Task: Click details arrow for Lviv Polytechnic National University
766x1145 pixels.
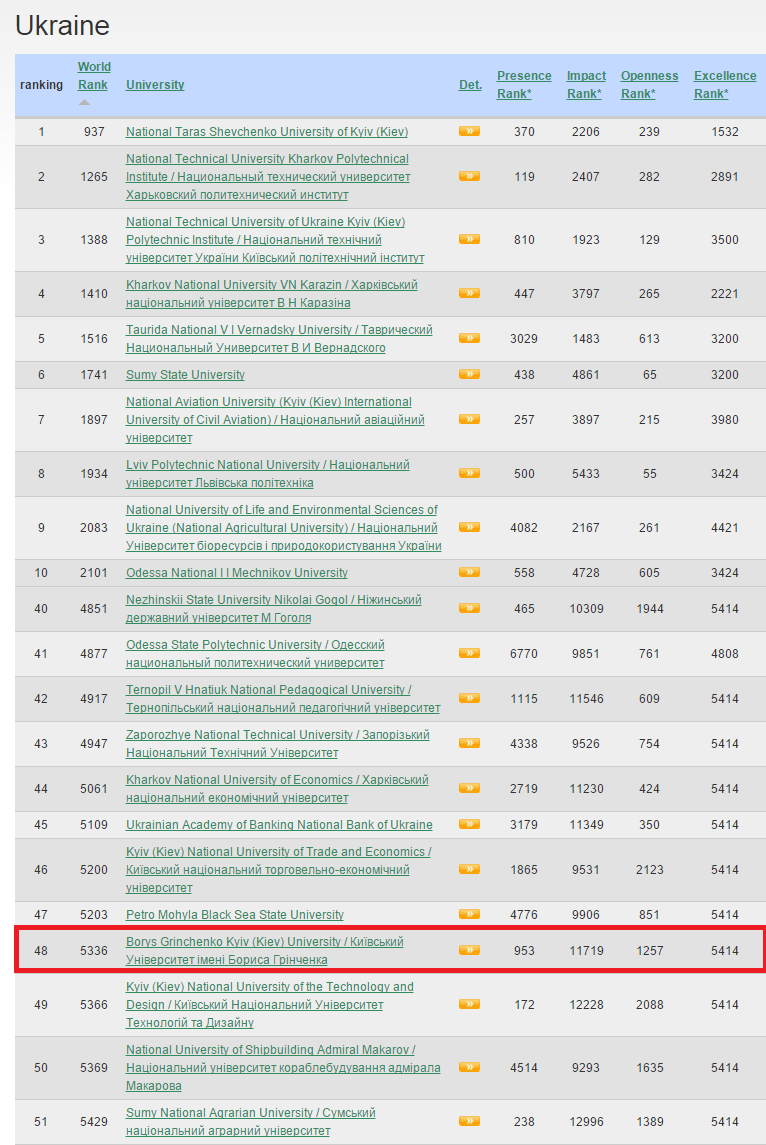Action: [469, 473]
